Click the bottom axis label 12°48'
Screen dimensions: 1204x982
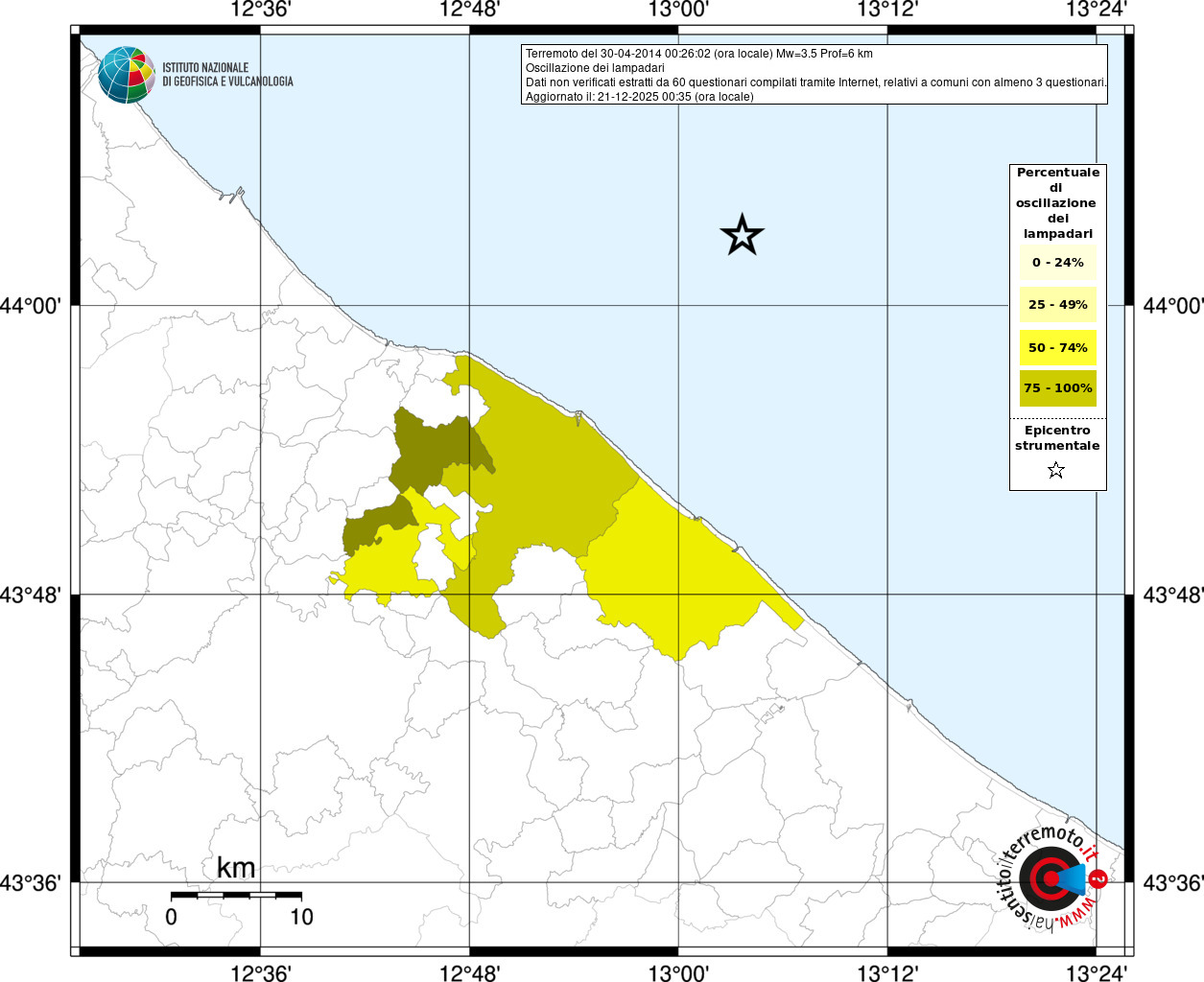[x=469, y=972]
